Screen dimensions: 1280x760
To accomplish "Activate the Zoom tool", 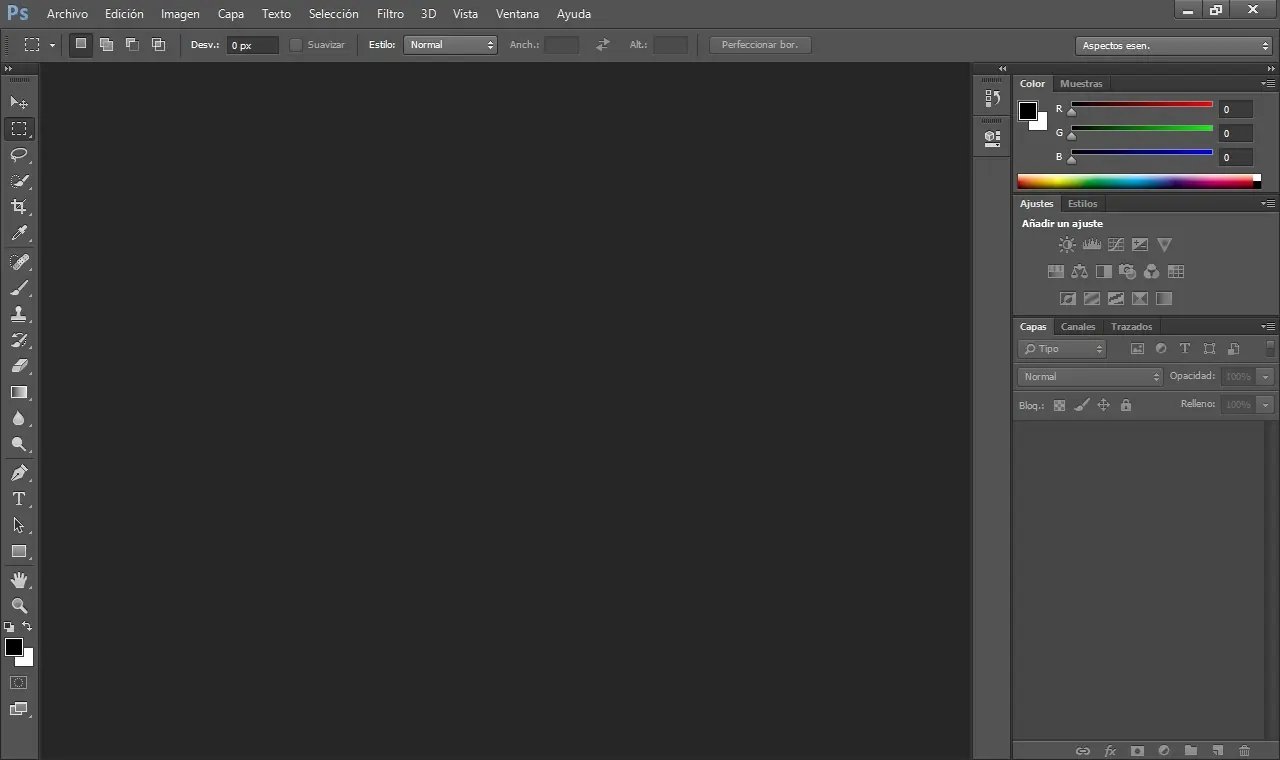I will click(18, 605).
